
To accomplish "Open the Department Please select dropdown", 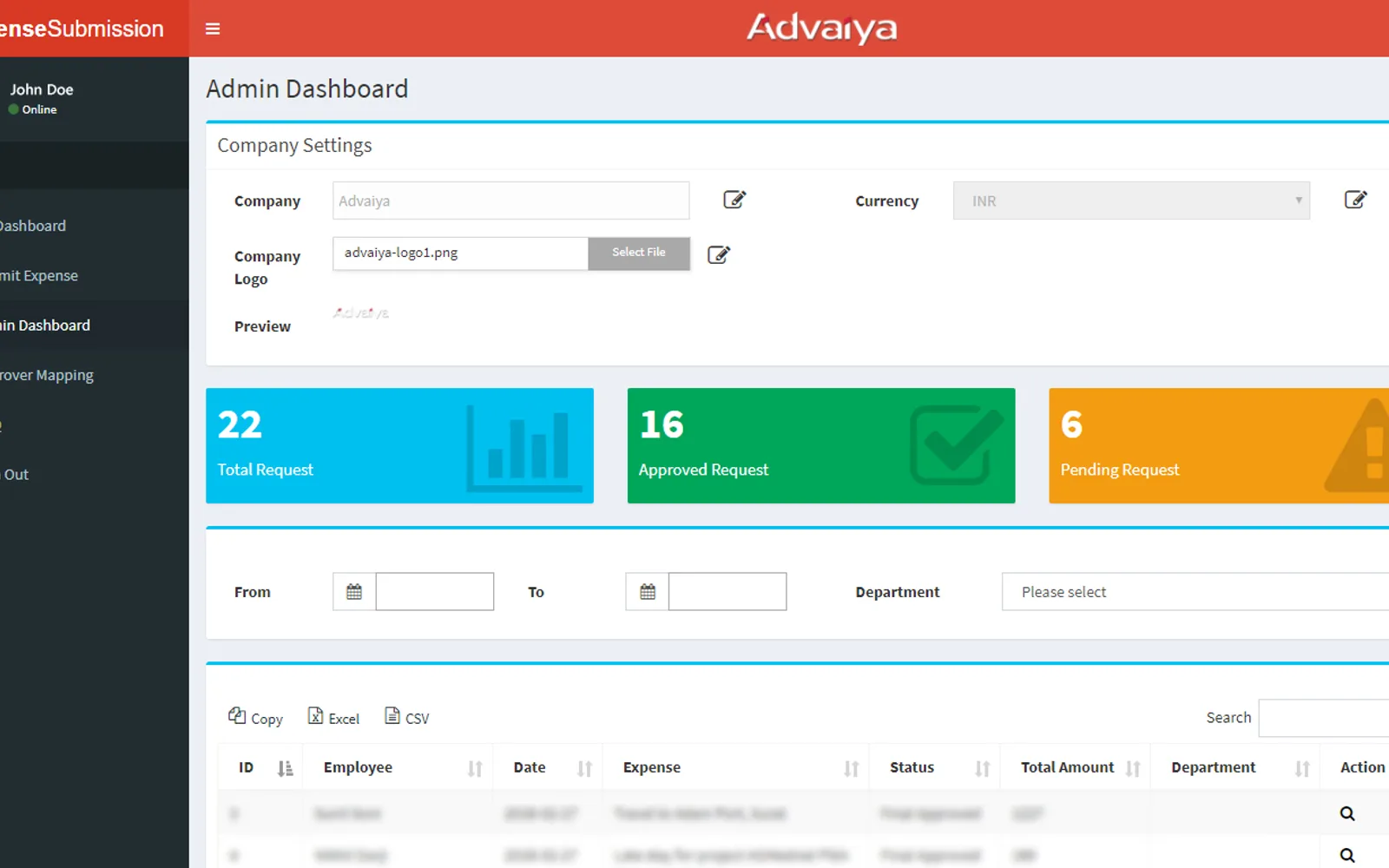I will point(1195,591).
